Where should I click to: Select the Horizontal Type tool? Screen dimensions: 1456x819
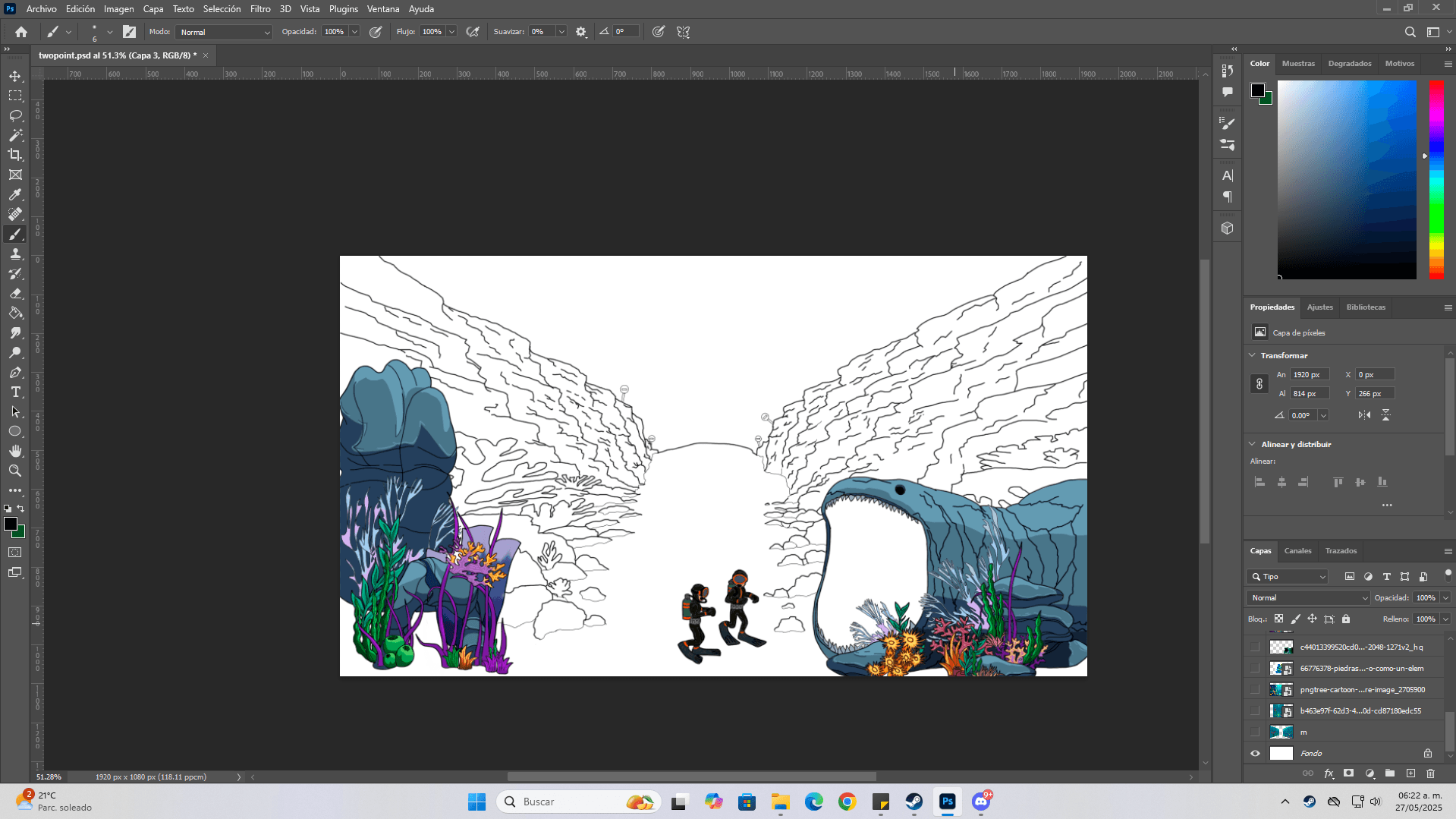point(15,392)
